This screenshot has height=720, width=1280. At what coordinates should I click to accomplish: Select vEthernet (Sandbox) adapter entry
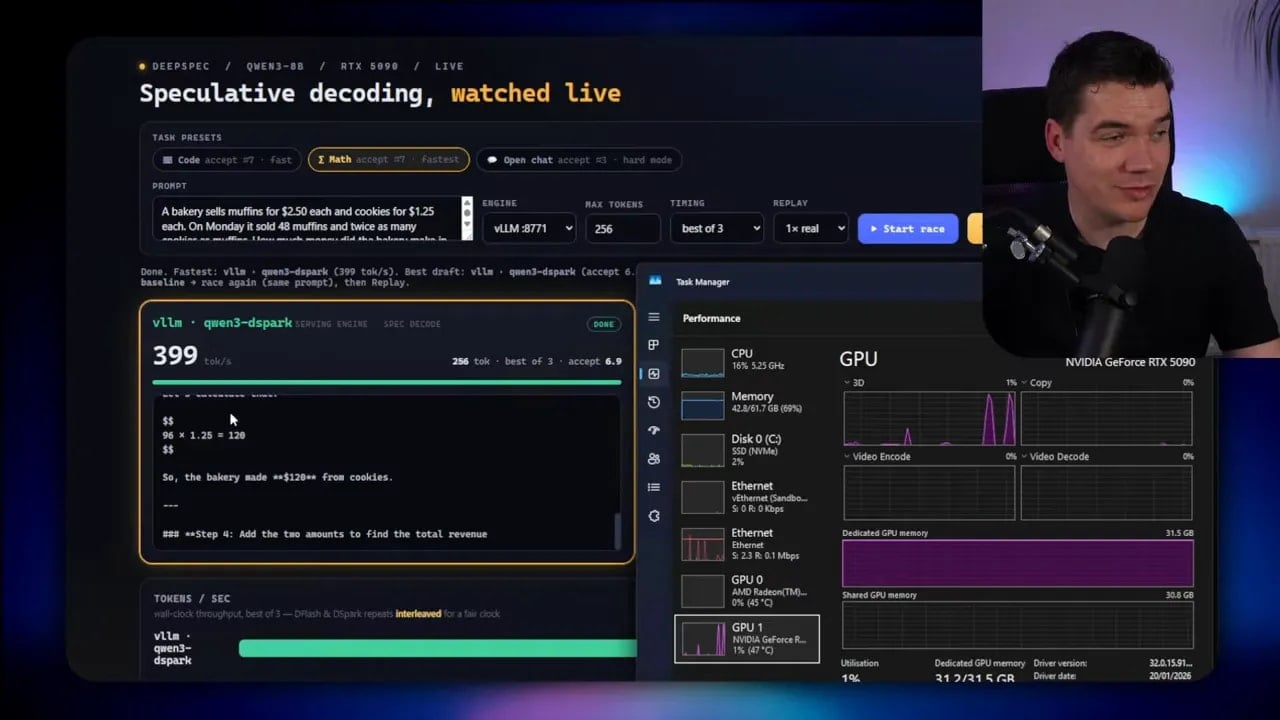[x=747, y=497]
